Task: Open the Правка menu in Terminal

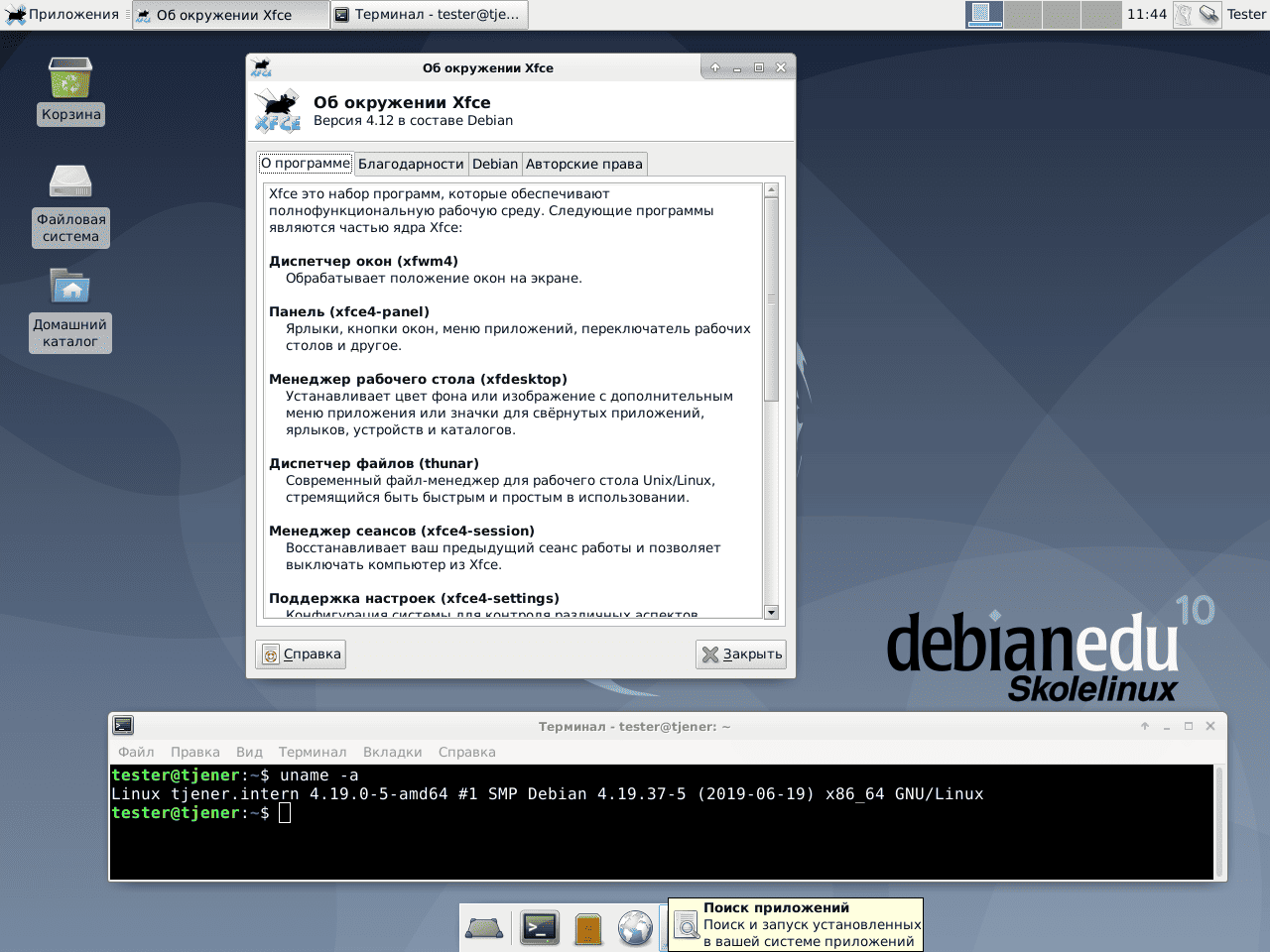Action: (195, 752)
